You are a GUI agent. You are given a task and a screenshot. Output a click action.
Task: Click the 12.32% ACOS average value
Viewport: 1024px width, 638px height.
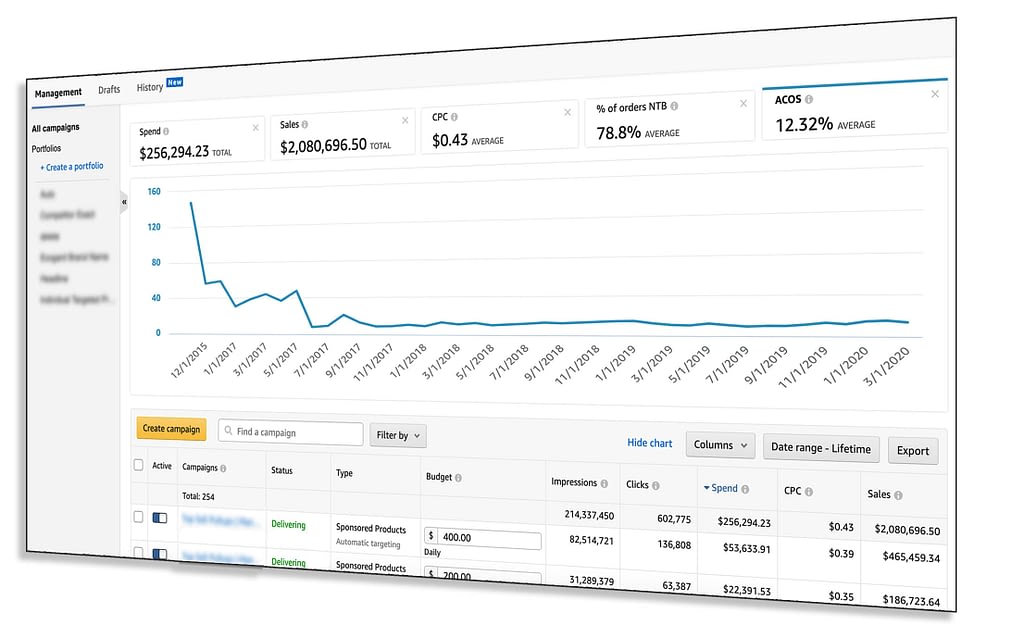pos(804,124)
